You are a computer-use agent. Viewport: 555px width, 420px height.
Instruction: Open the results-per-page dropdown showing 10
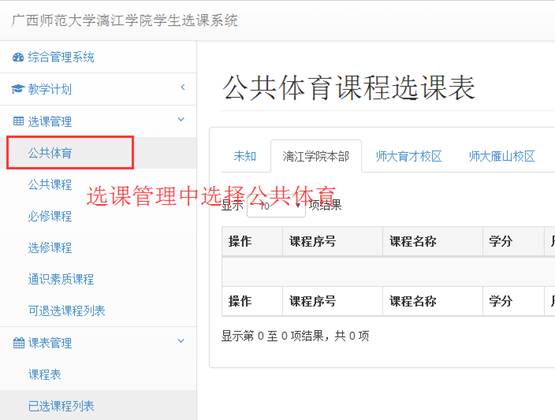(276, 206)
